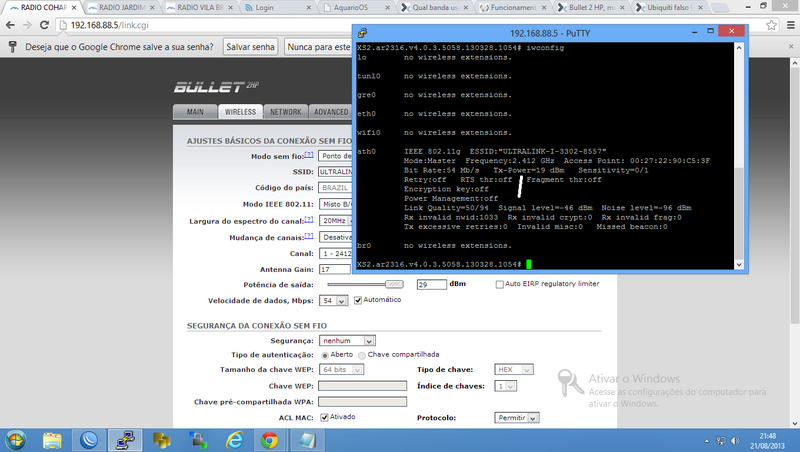
Task: Select Chave compartilhada authentication
Action: click(x=362, y=355)
